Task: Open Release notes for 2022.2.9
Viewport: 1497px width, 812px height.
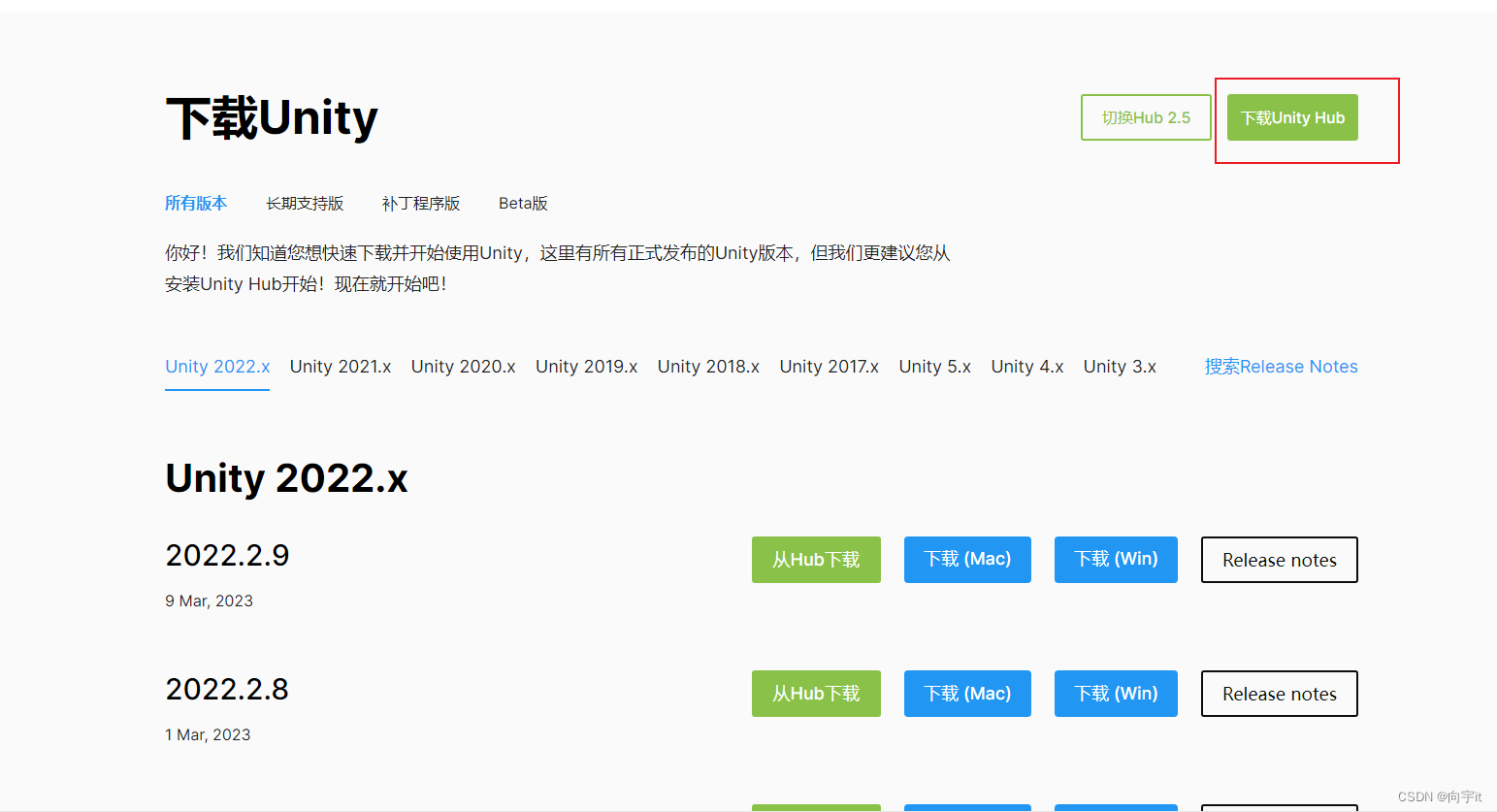Action: click(1279, 560)
